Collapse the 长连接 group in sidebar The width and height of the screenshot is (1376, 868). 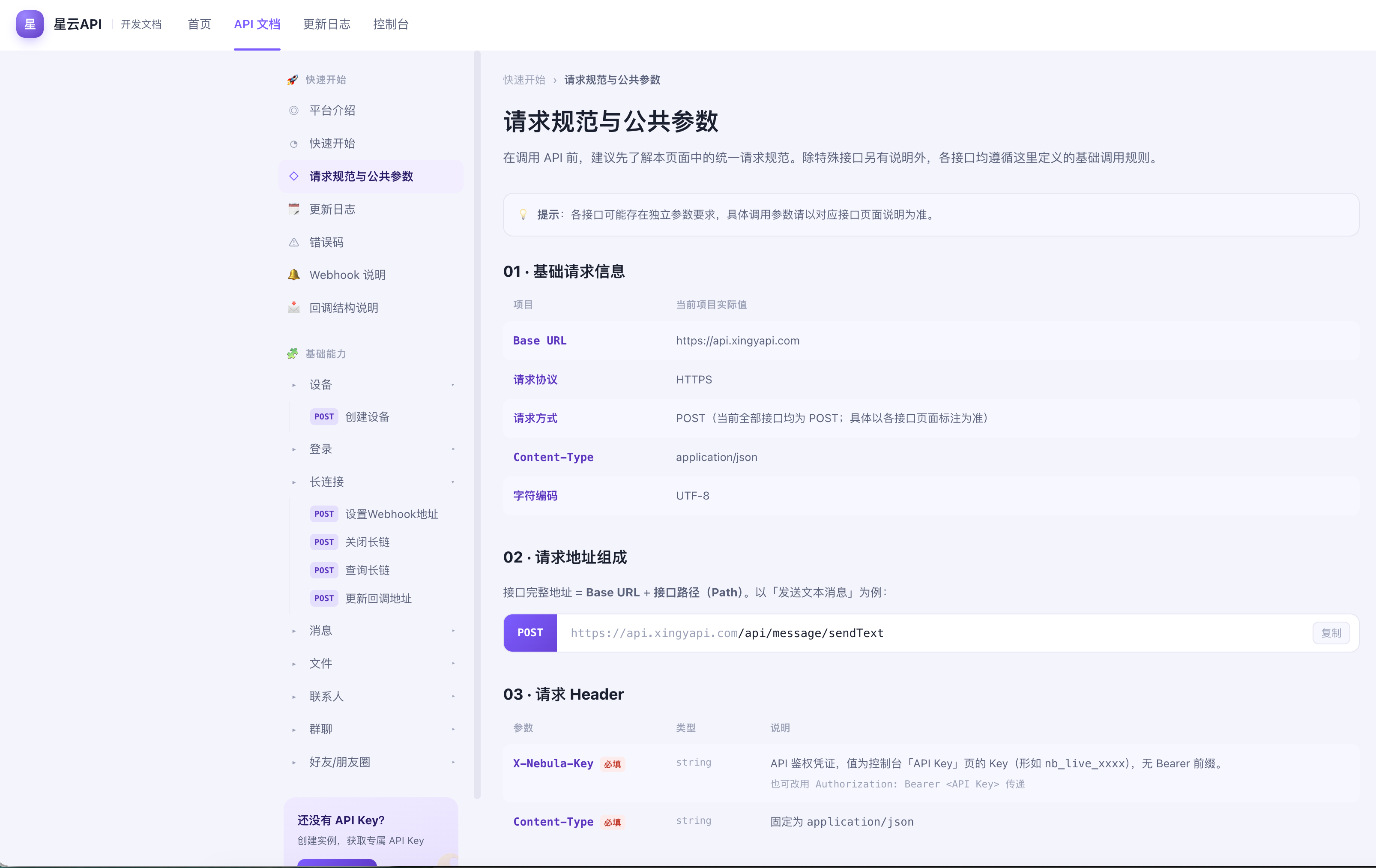(x=370, y=482)
